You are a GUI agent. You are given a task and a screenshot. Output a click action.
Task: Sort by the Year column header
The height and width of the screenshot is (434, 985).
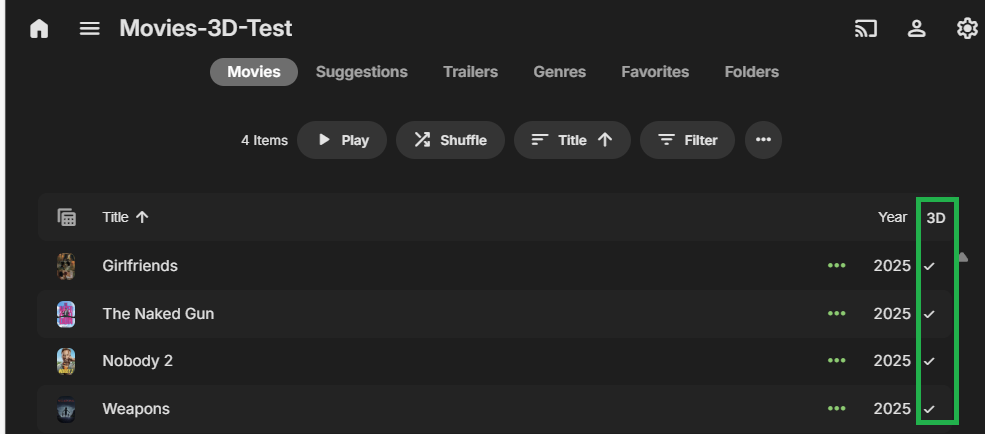(892, 217)
